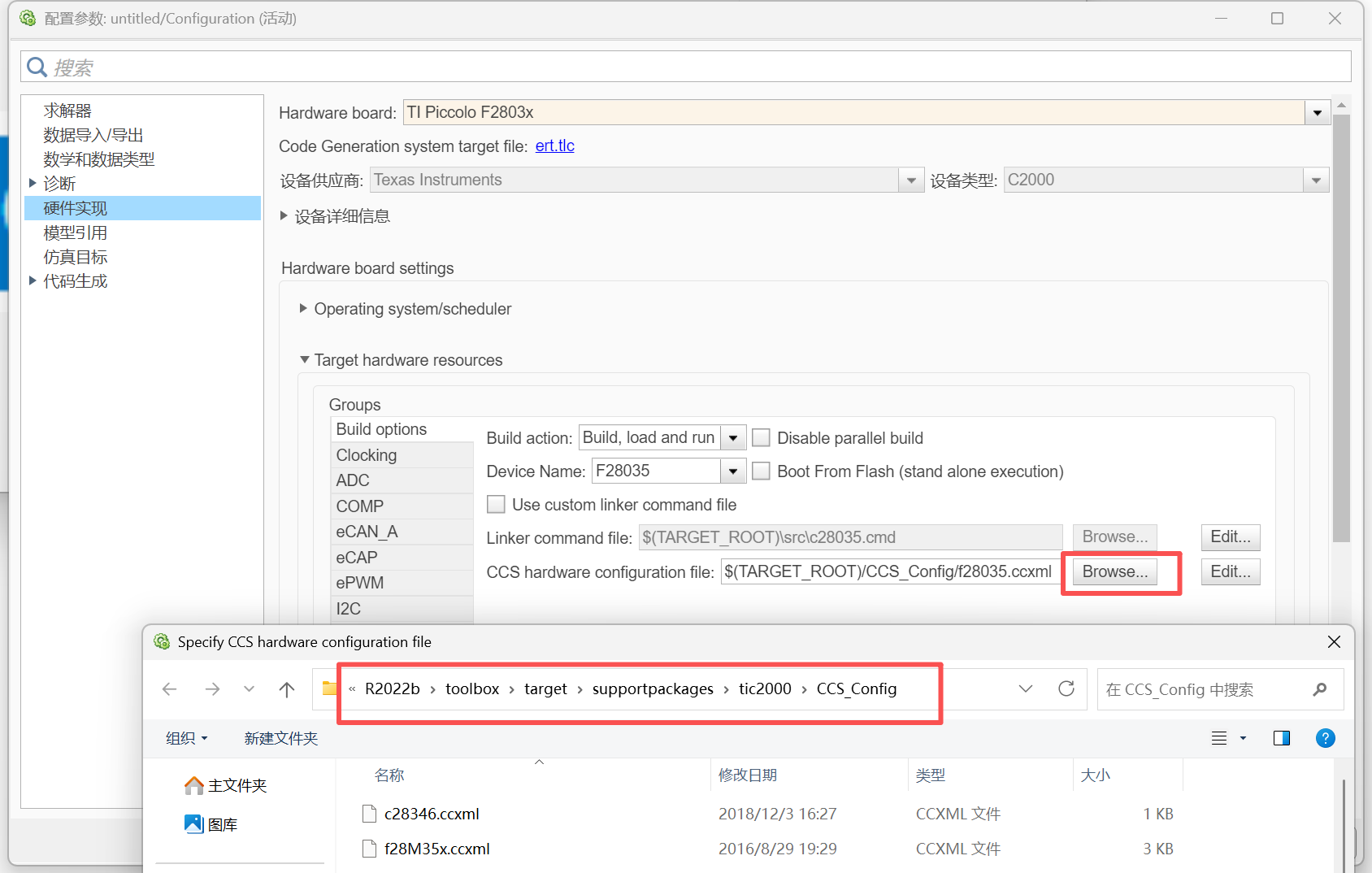
Task: Enable Use custom linker command file
Action: click(x=496, y=505)
